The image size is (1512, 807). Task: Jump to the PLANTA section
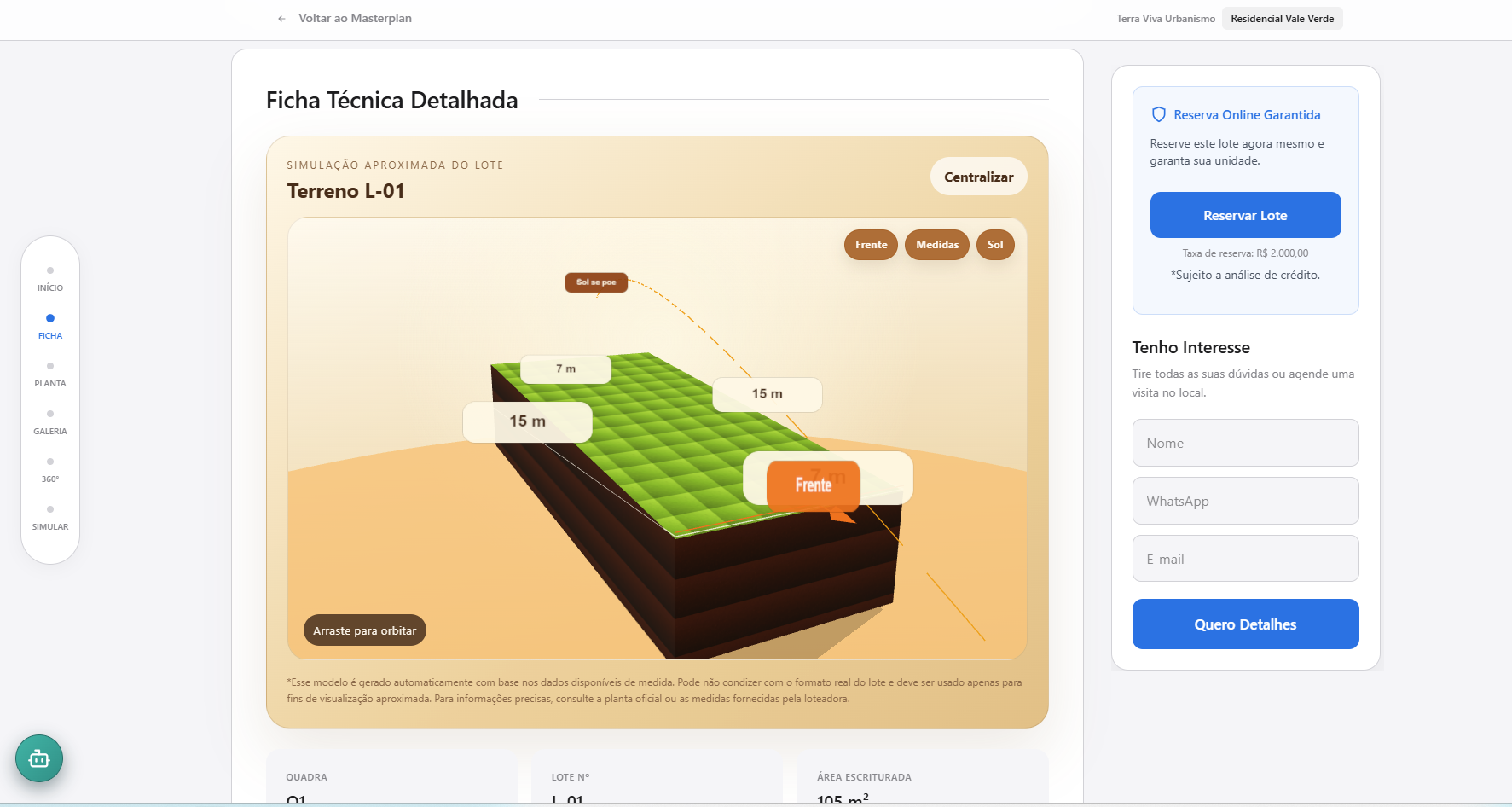50,374
